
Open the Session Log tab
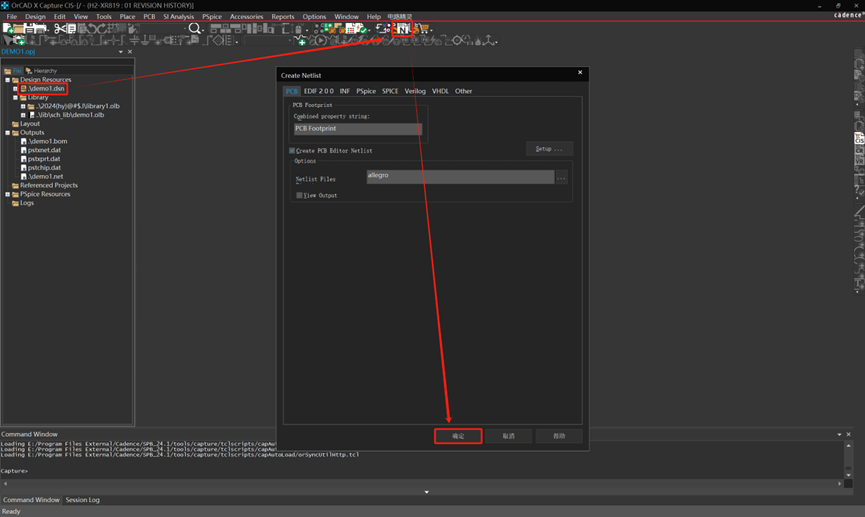point(83,500)
